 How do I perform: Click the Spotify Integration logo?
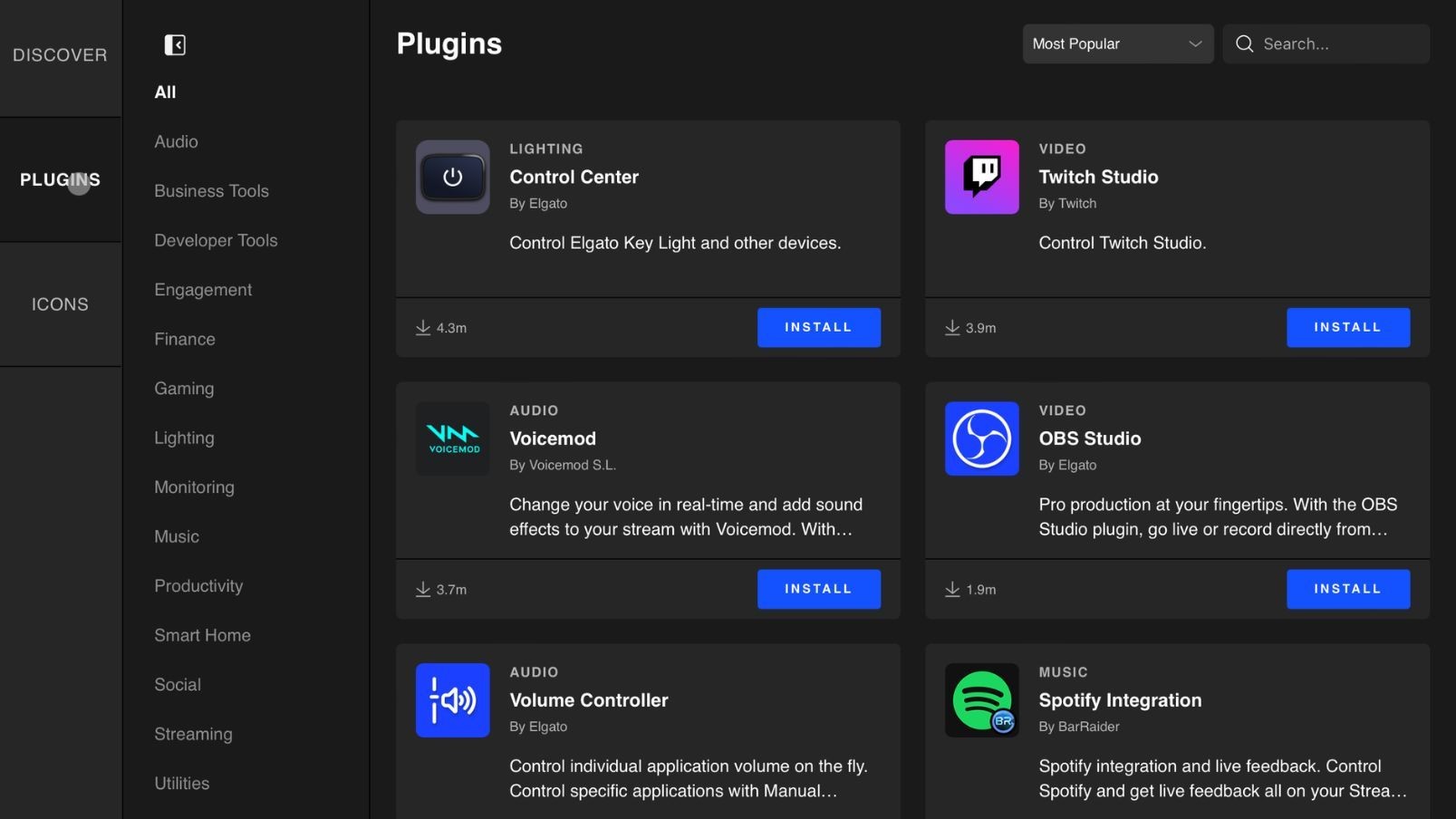(982, 700)
